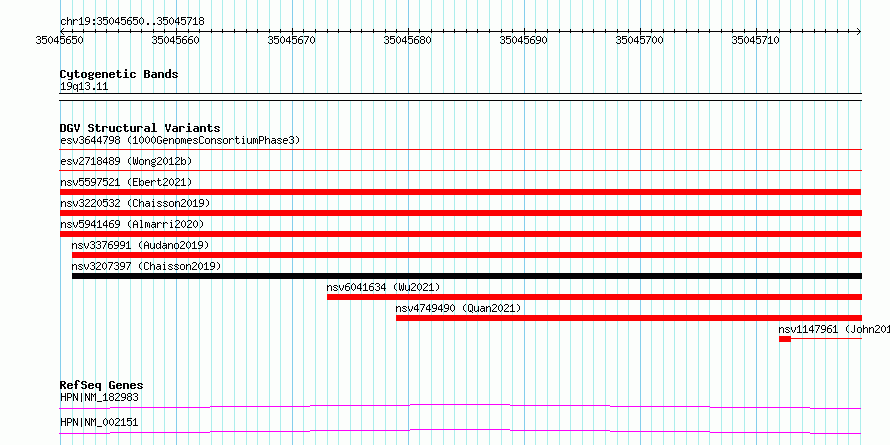Click ruler tick label 35045650

click(59, 40)
